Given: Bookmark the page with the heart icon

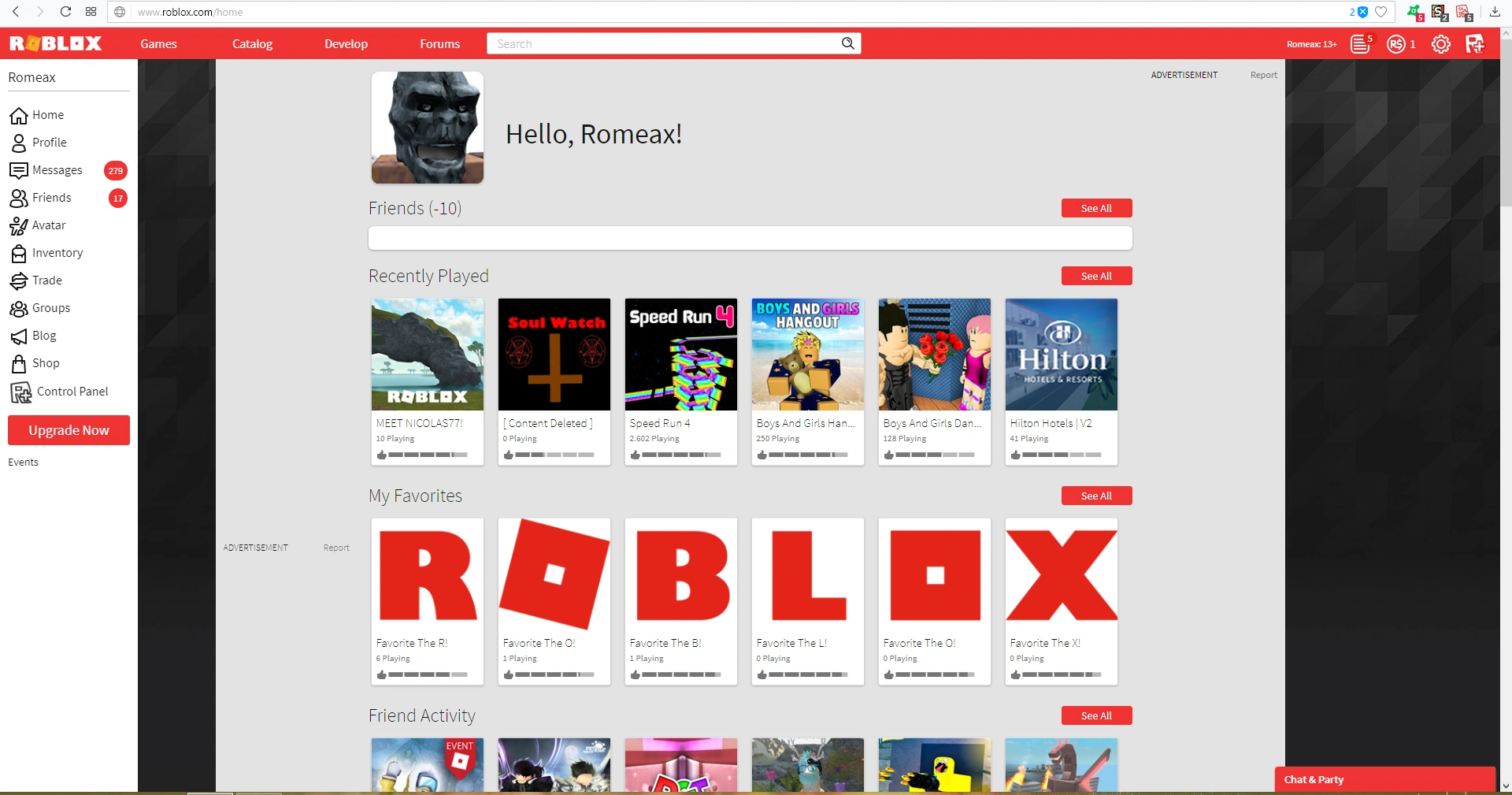Looking at the screenshot, I should 1380,12.
